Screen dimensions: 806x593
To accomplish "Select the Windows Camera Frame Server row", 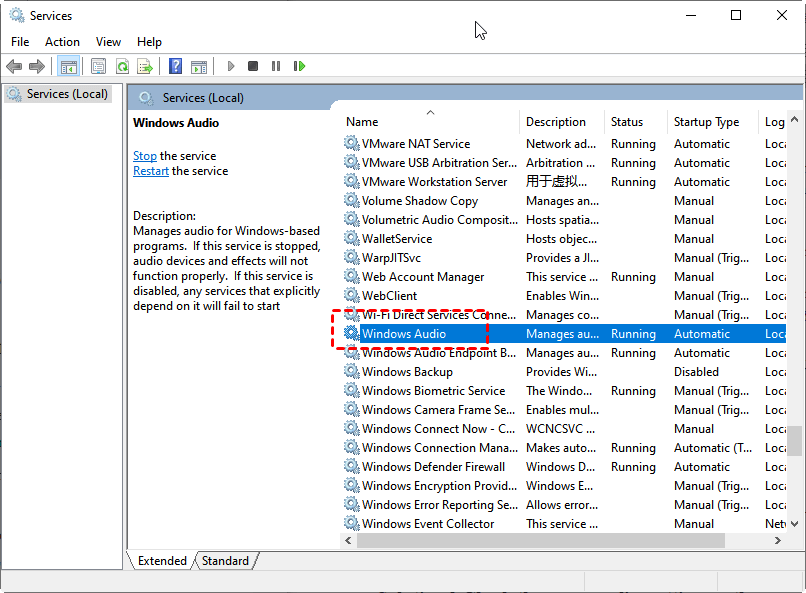I will (x=563, y=410).
